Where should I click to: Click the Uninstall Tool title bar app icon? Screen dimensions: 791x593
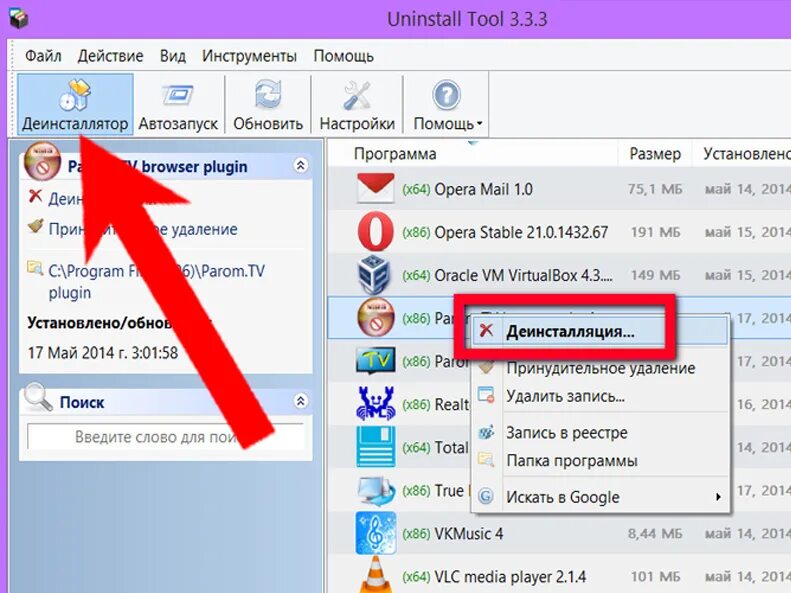click(x=19, y=19)
